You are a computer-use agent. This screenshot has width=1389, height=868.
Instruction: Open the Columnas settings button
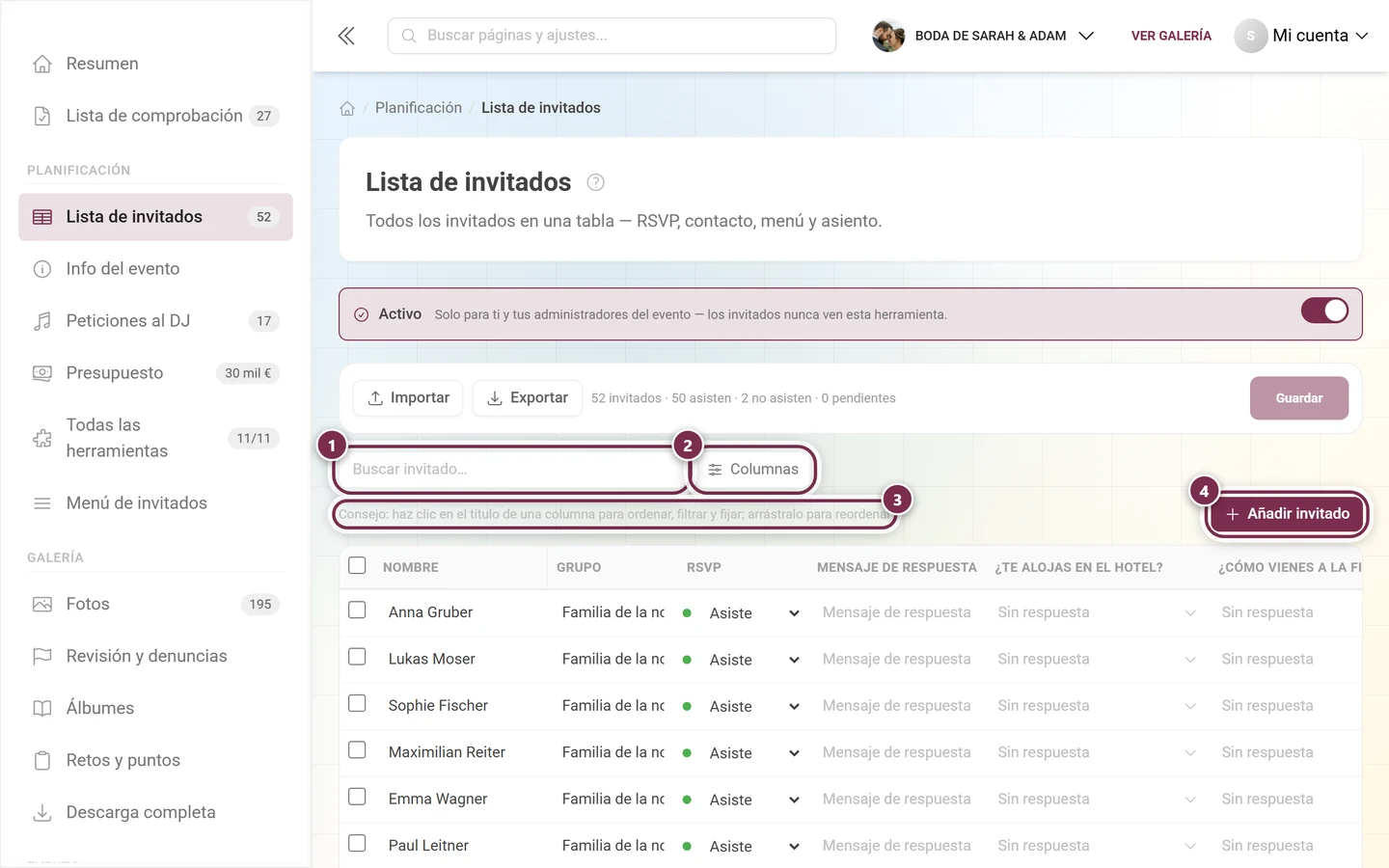[x=753, y=470]
